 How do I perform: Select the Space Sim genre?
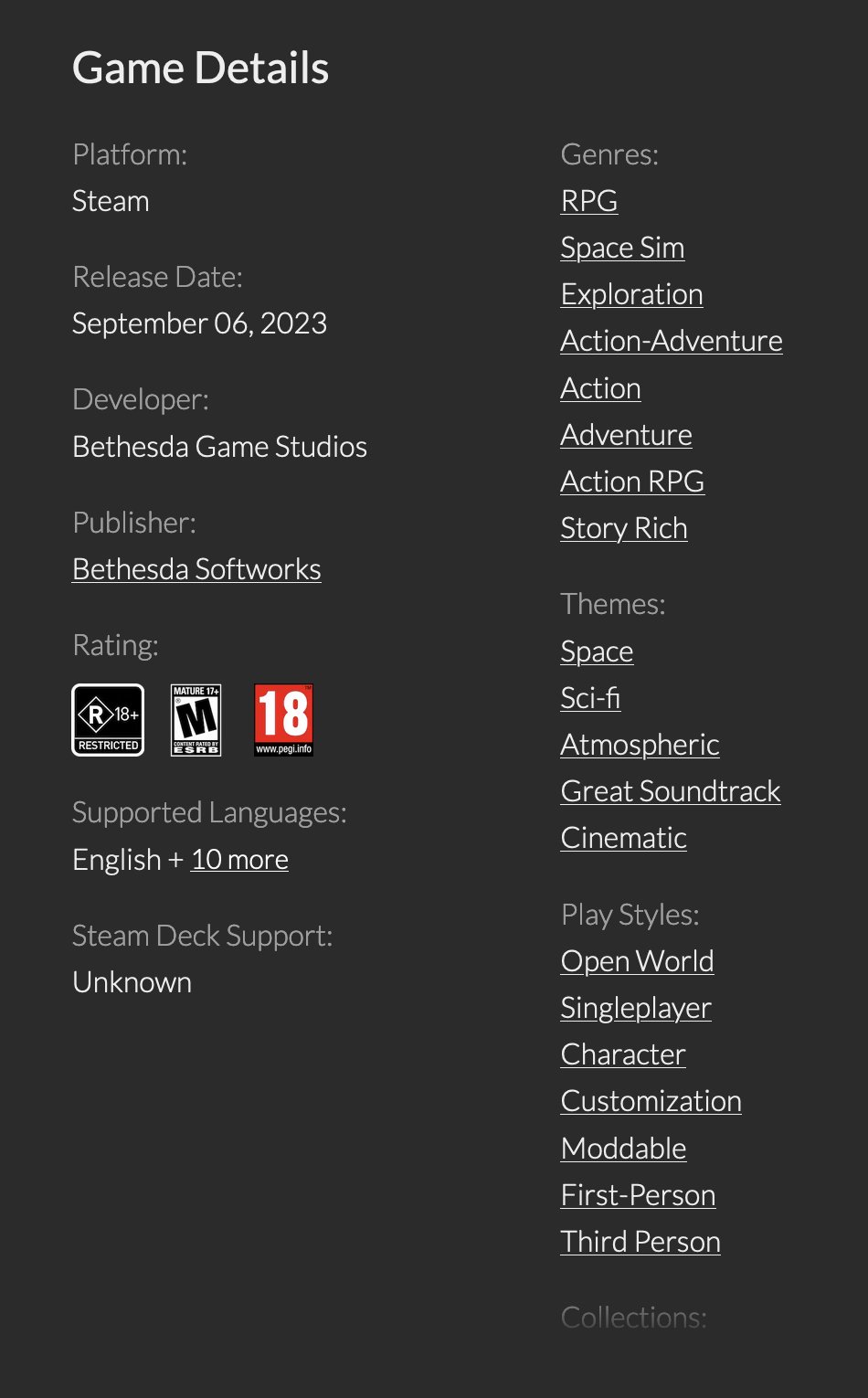pos(622,247)
